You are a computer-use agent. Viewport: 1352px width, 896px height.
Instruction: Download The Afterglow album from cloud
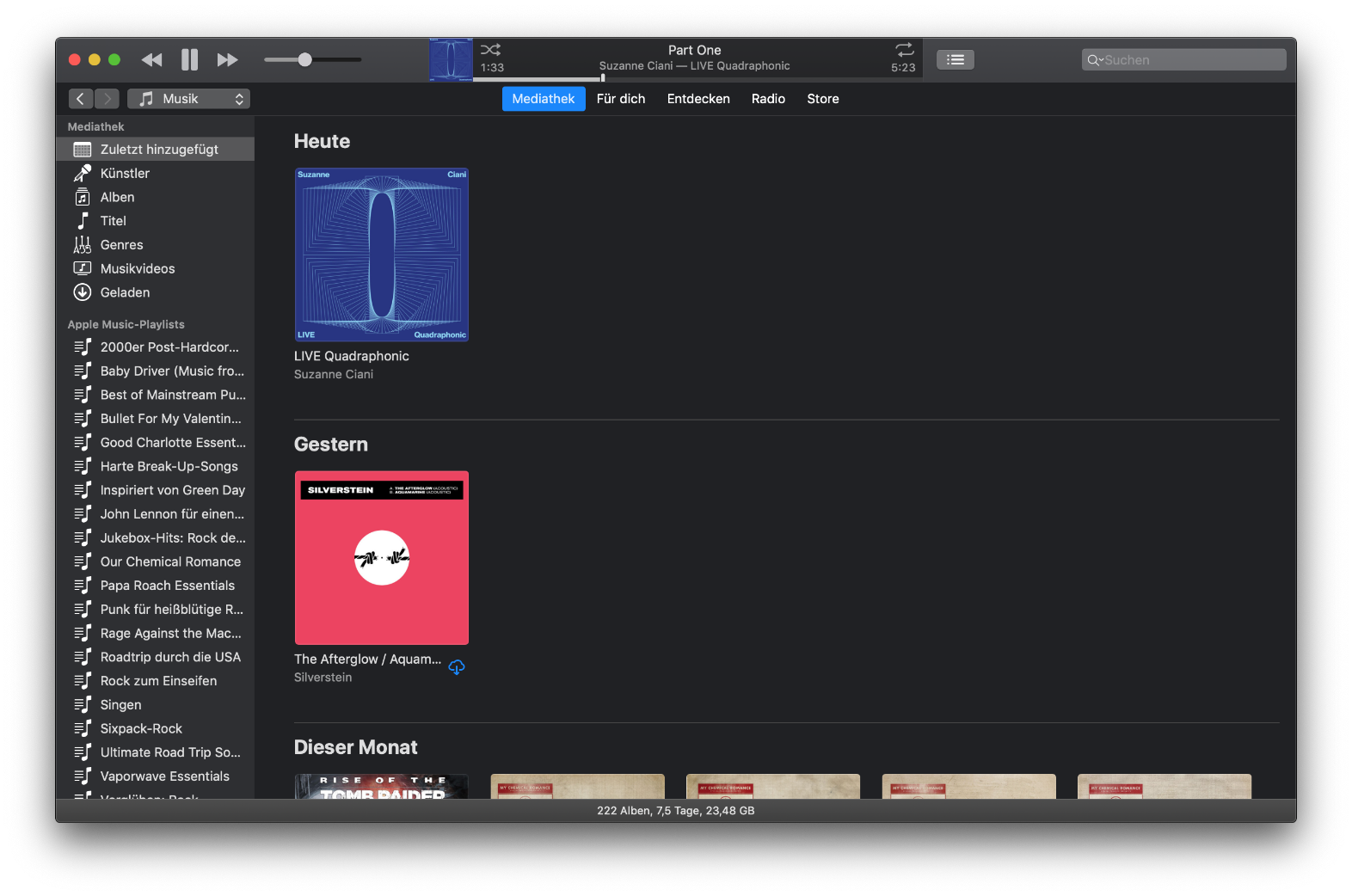(x=457, y=667)
